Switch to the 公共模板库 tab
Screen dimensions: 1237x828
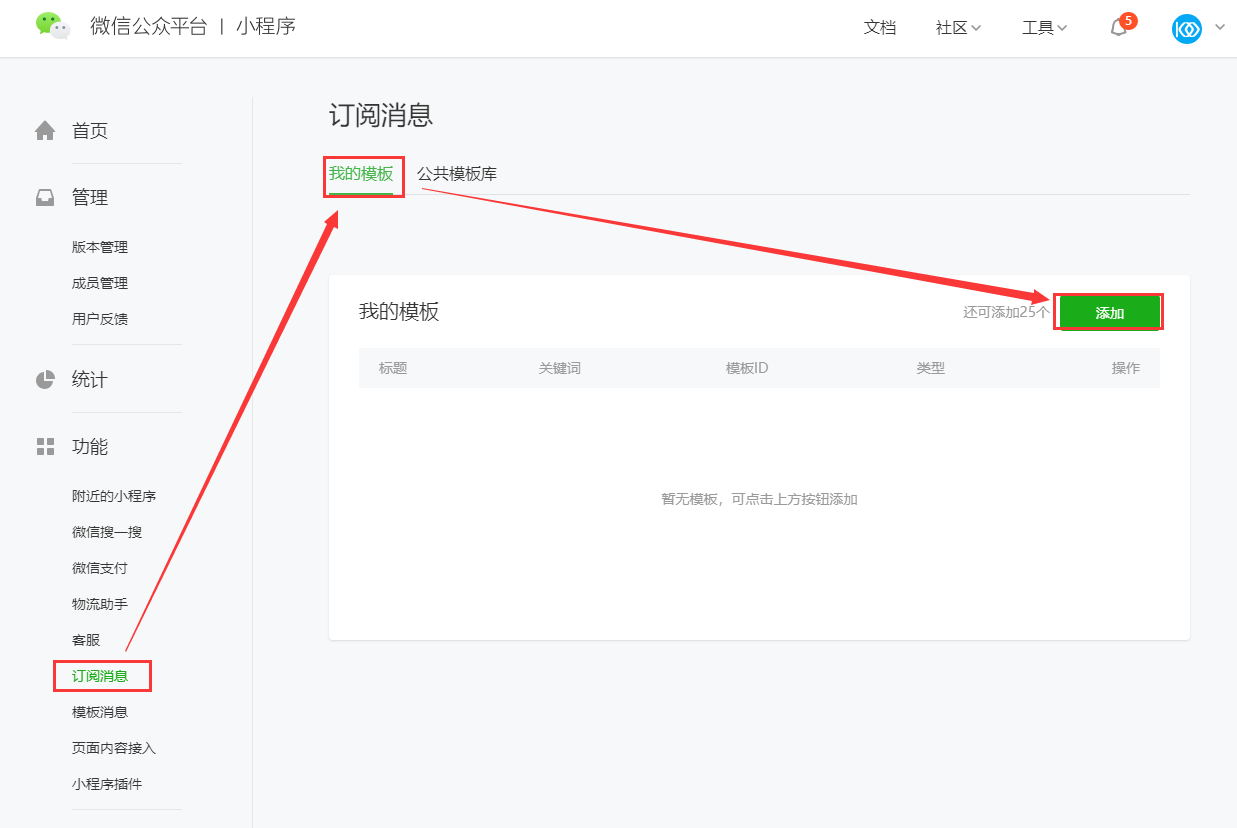[457, 174]
